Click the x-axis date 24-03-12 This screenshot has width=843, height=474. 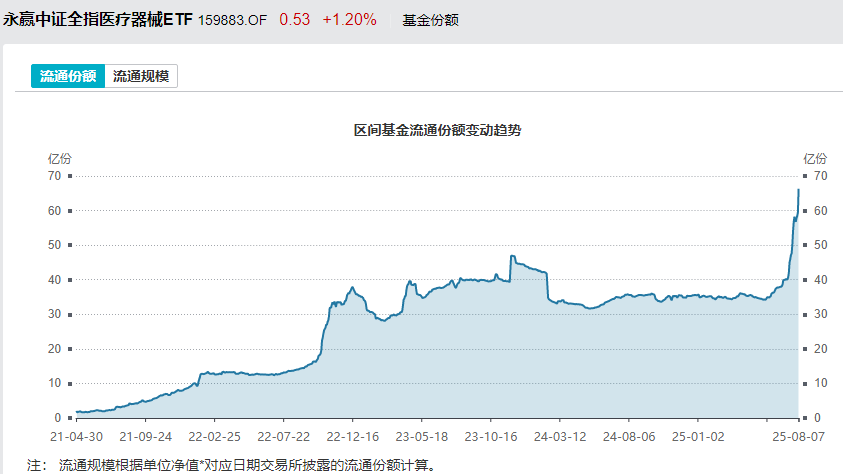pos(560,437)
